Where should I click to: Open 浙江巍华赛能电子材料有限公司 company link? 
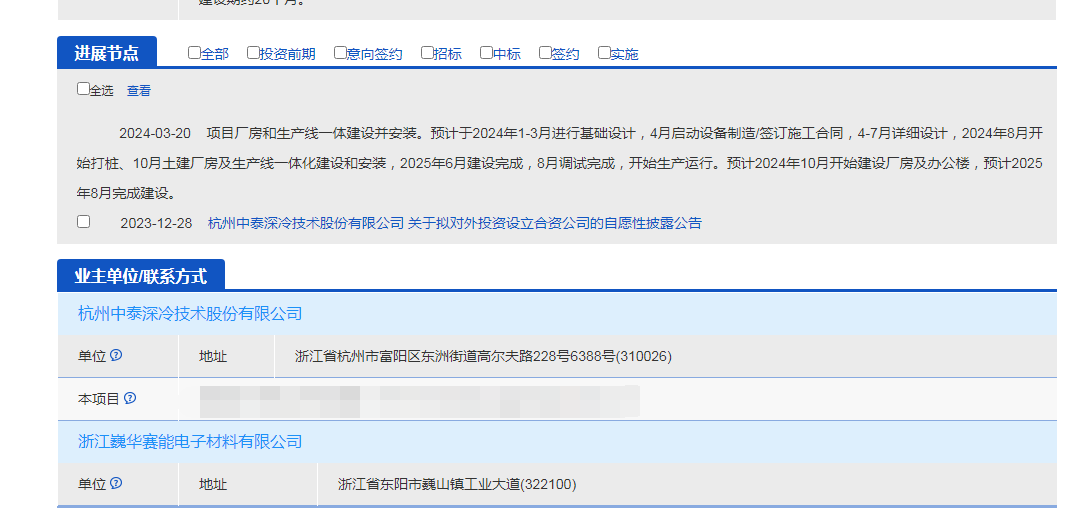tap(190, 441)
